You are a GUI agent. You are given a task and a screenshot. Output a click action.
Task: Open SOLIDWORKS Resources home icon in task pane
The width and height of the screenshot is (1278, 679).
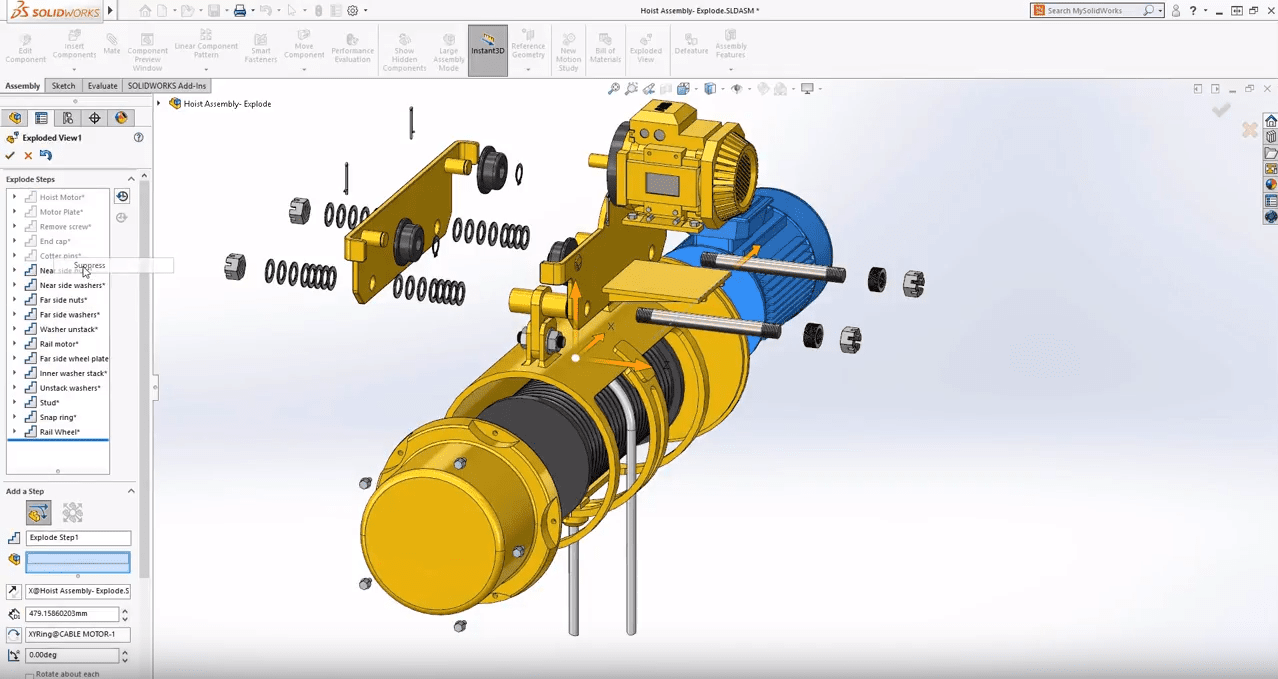(1271, 121)
